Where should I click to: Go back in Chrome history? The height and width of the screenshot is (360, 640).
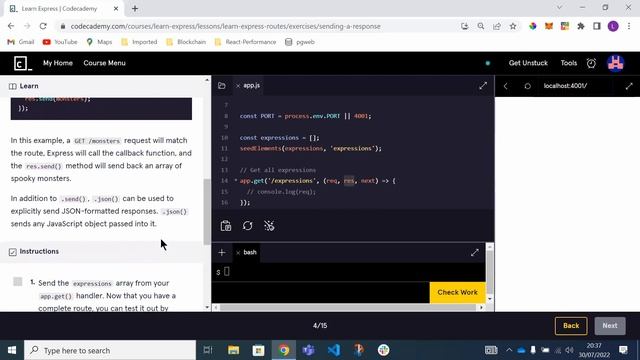pos(11,26)
